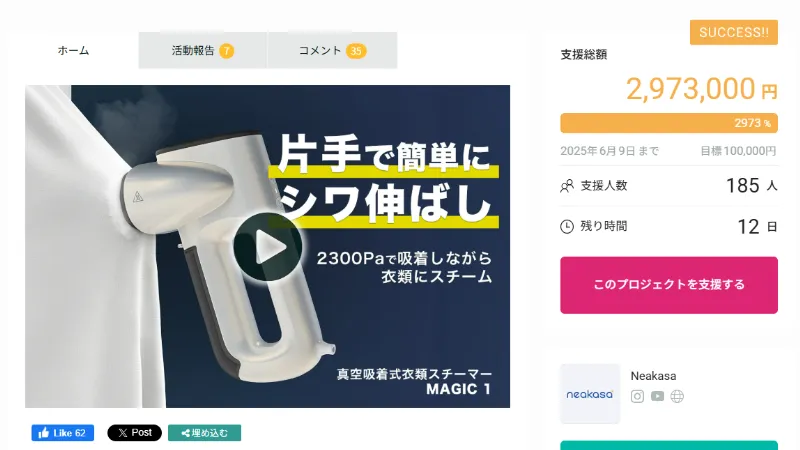Play the MAGIC 1 steamer video
The image size is (800, 450).
coord(268,247)
